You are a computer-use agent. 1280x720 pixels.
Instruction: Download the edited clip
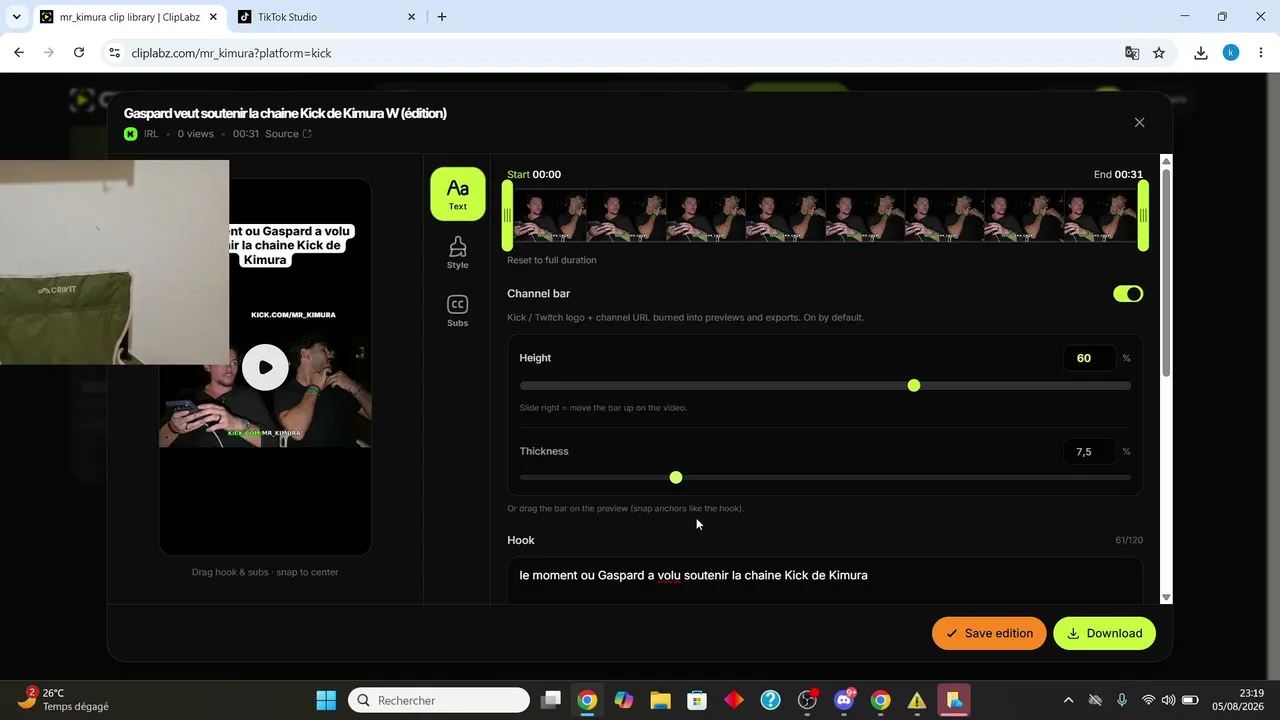point(1104,633)
